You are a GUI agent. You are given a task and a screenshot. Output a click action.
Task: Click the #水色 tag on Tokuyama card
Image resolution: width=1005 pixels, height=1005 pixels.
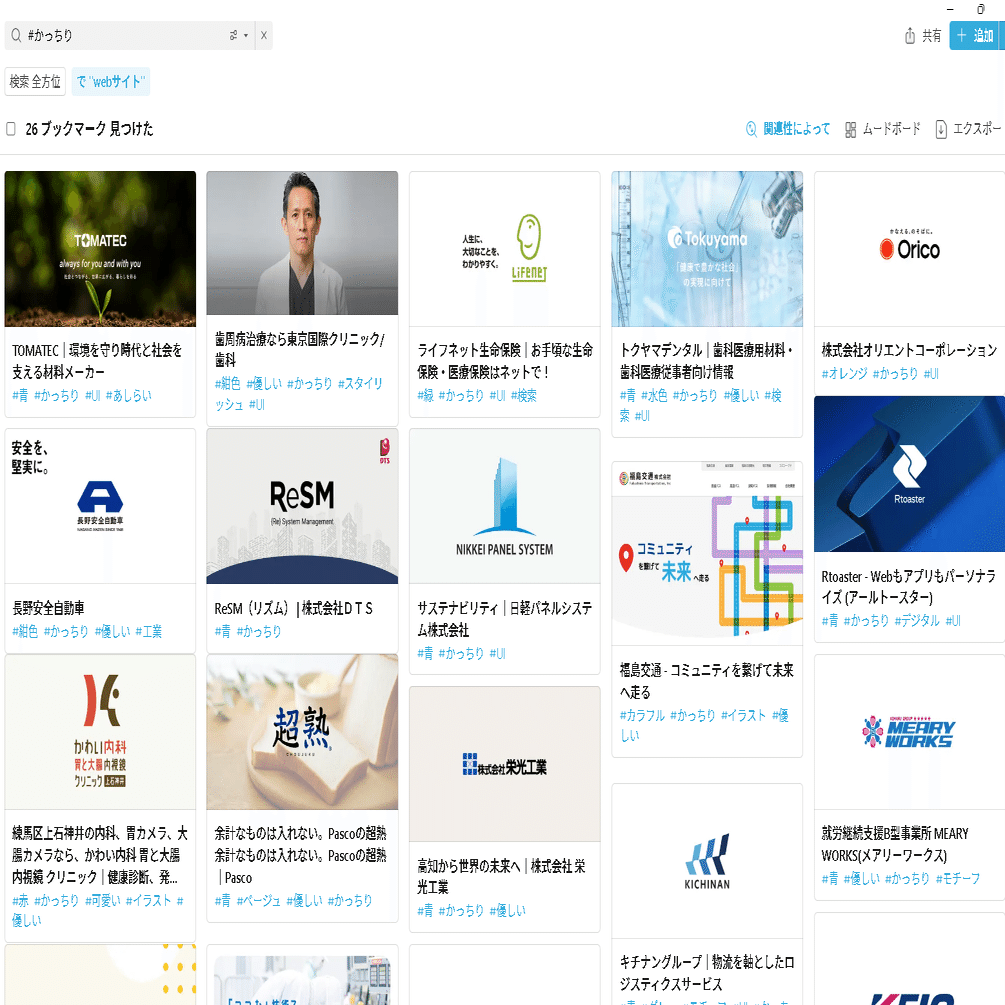click(654, 395)
